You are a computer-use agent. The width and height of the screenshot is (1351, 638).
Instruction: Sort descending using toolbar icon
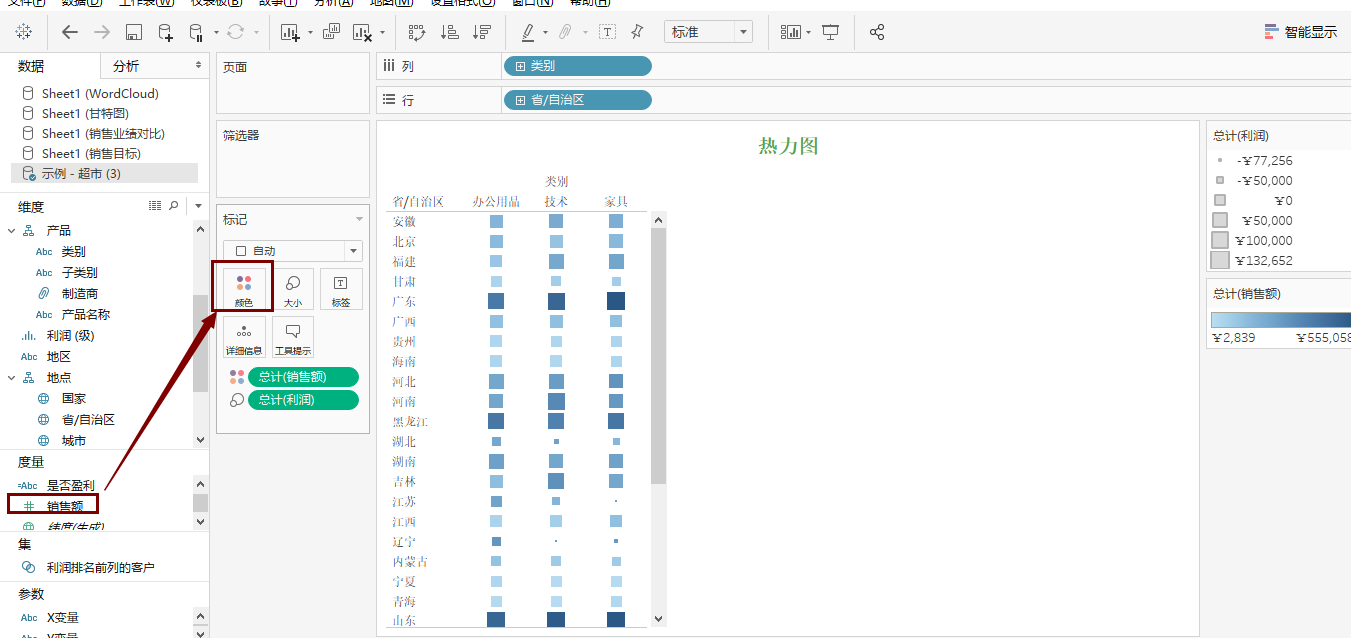point(483,32)
